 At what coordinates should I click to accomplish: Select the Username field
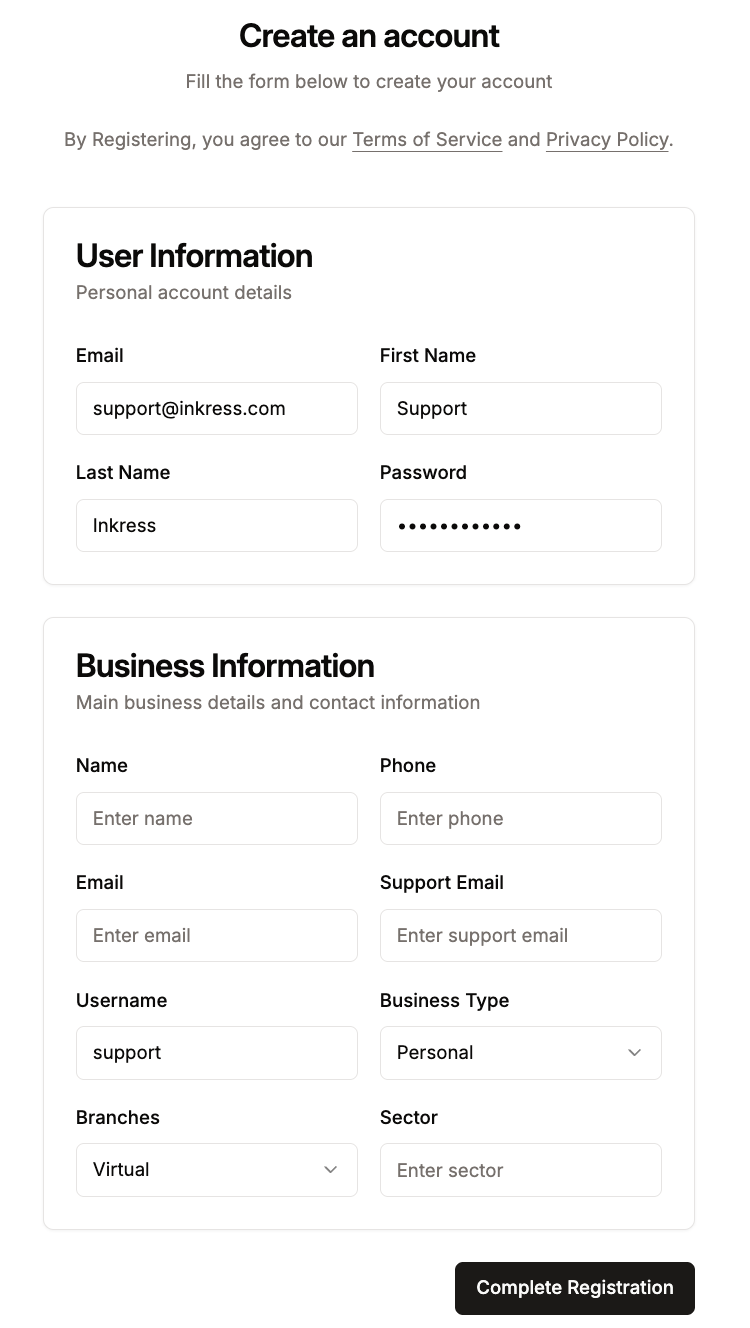click(216, 1053)
